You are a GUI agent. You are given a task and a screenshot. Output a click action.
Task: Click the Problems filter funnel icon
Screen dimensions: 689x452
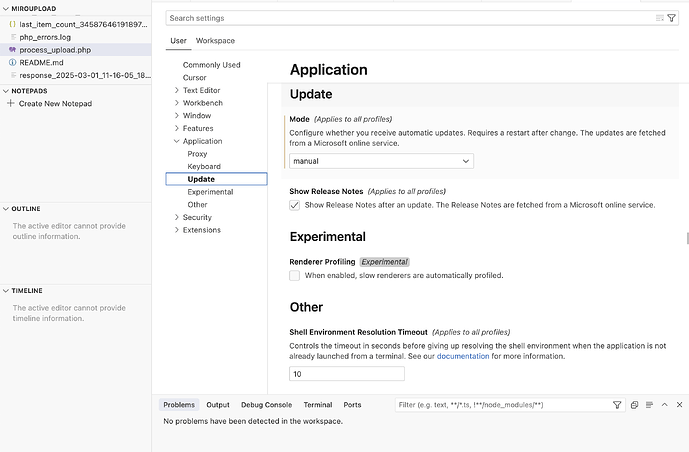click(x=617, y=405)
